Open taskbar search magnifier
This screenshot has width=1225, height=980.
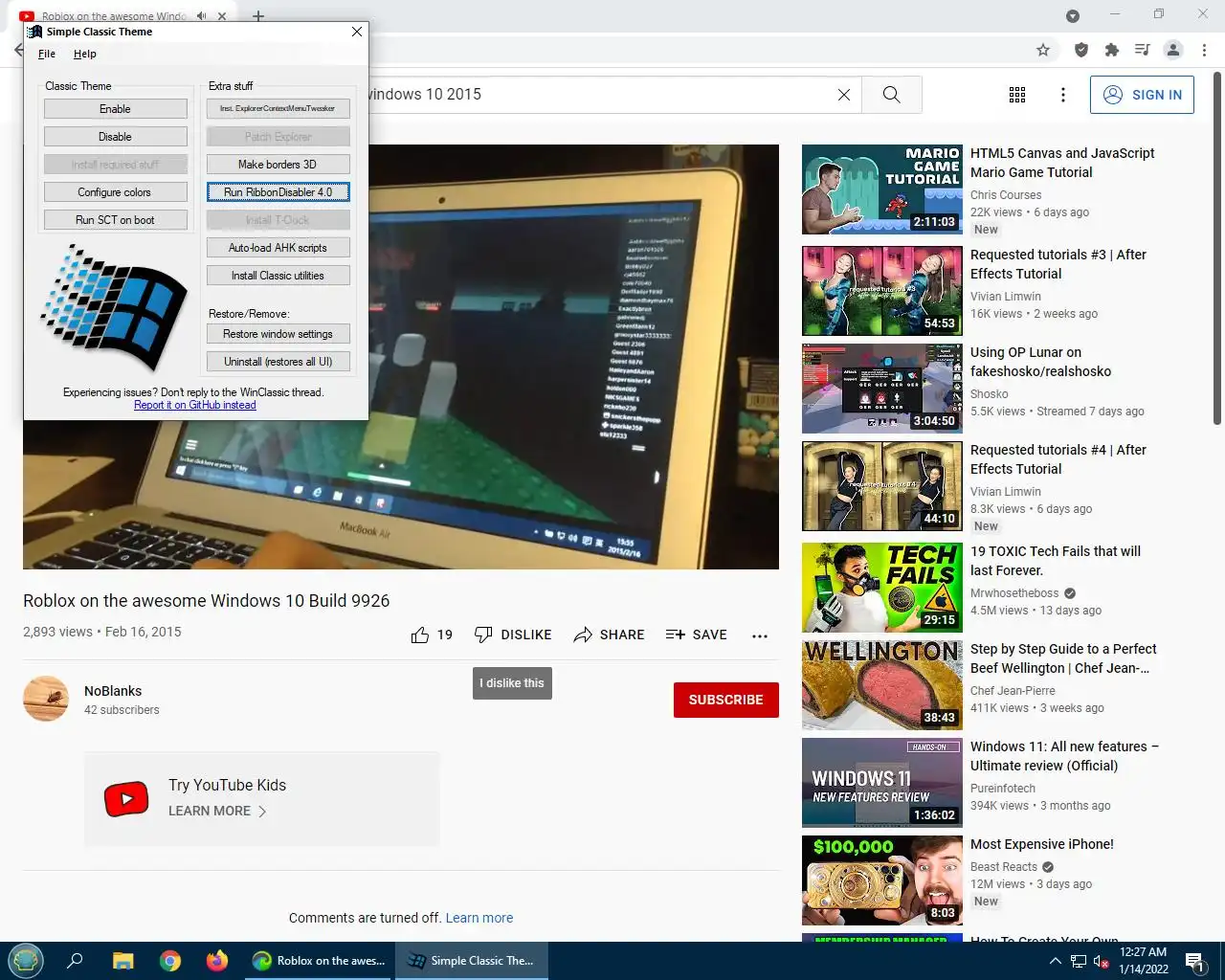click(x=75, y=961)
